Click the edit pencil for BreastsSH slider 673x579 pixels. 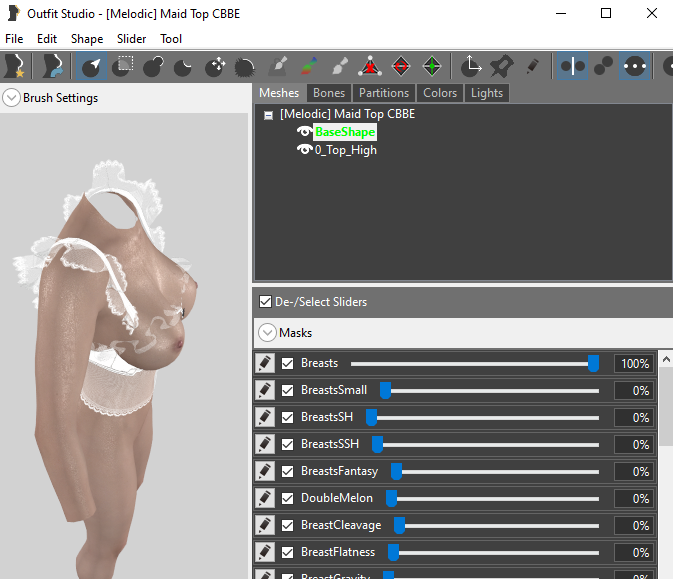click(265, 417)
